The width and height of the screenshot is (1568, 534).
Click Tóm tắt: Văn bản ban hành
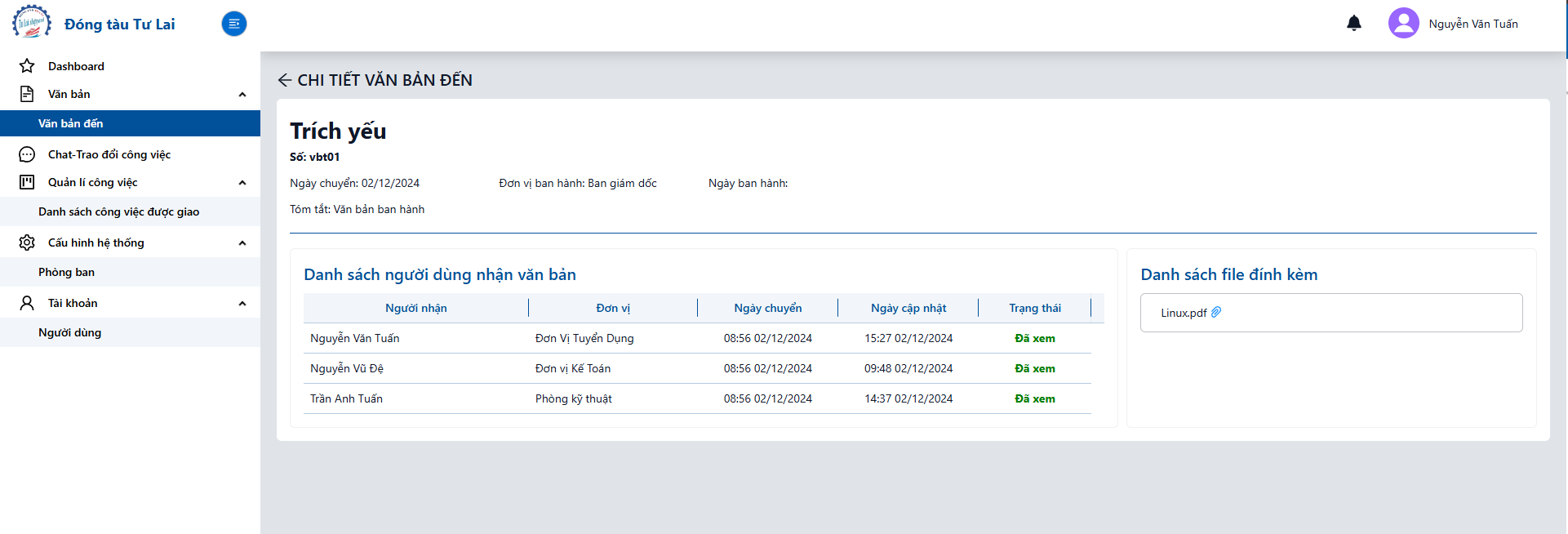358,209
